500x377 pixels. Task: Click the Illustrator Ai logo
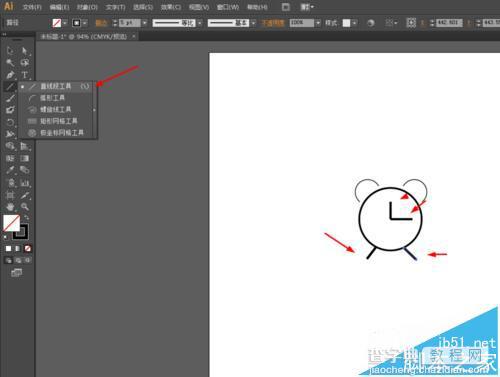pyautogui.click(x=9, y=6)
